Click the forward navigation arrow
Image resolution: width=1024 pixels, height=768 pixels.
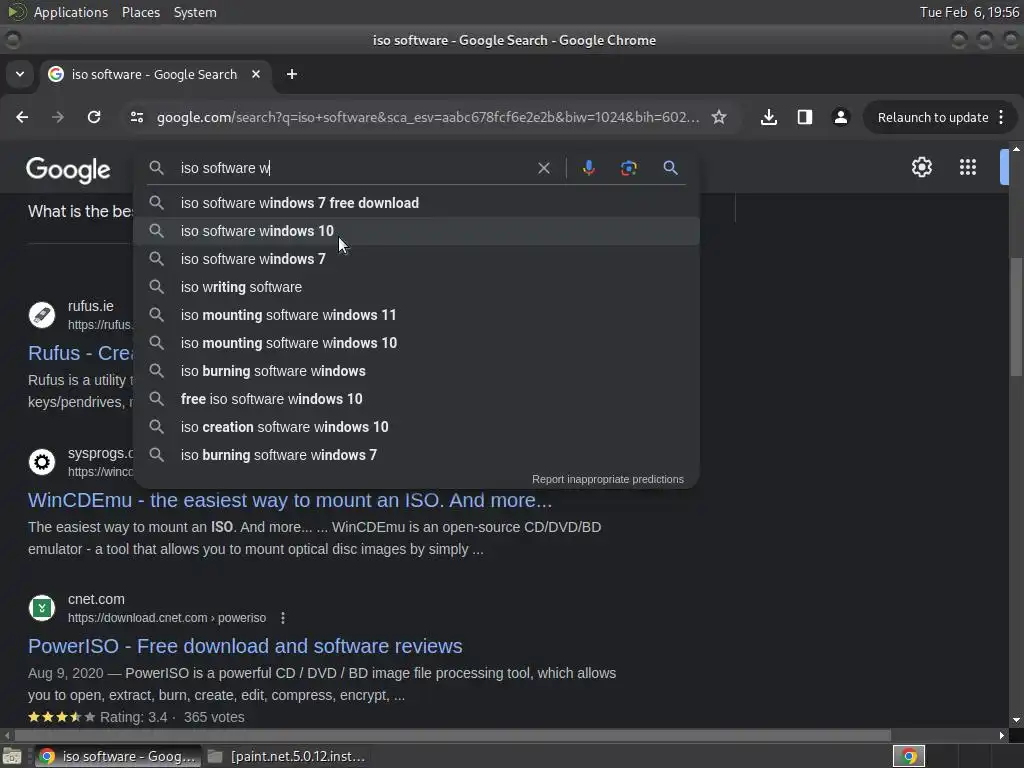[x=58, y=117]
